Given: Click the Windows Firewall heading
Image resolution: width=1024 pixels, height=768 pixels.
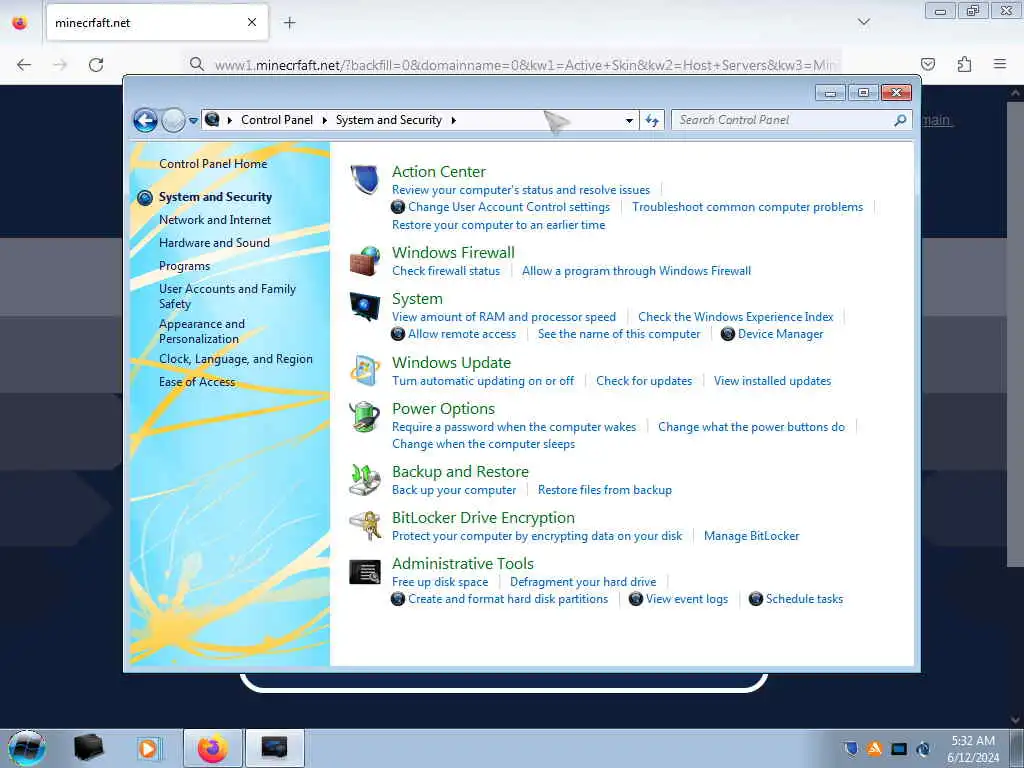Looking at the screenshot, I should pos(453,253).
